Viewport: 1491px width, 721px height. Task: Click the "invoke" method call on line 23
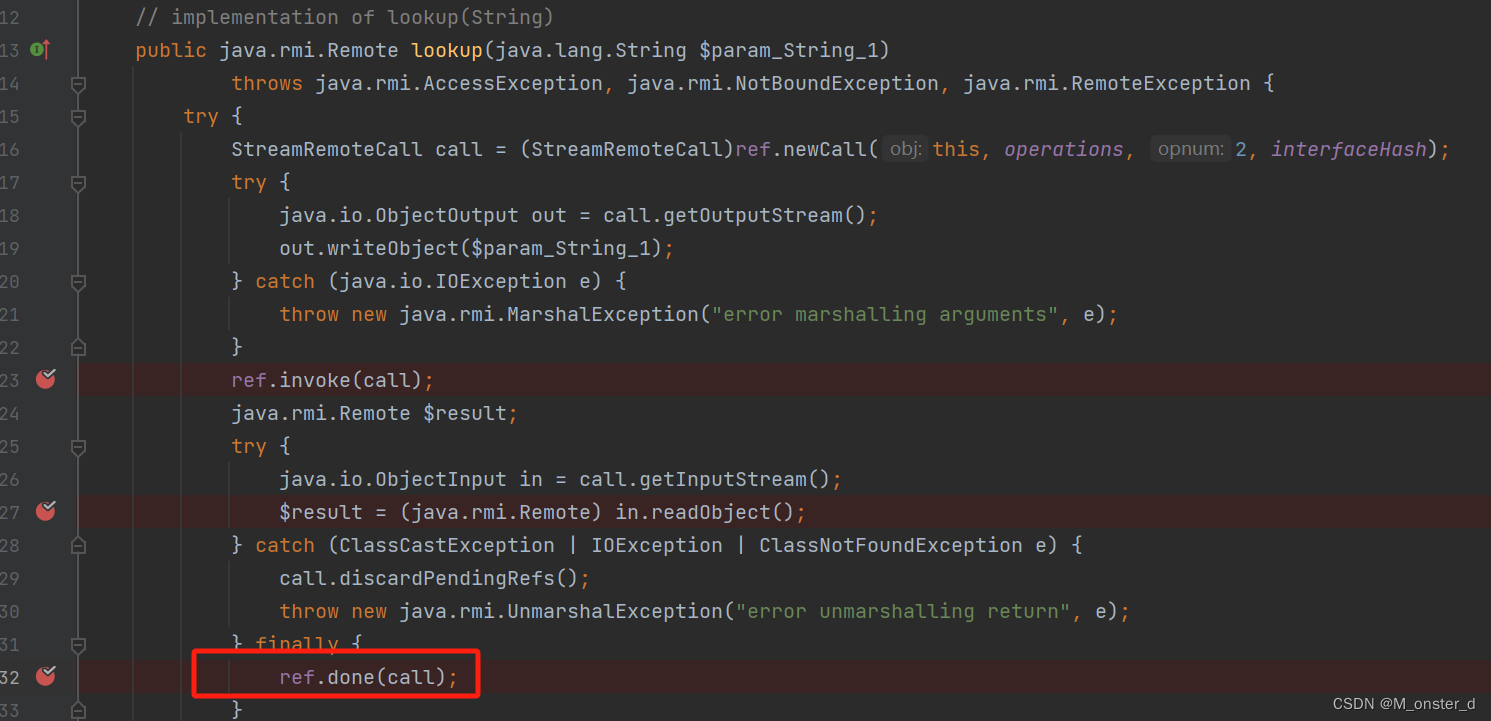pyautogui.click(x=315, y=380)
